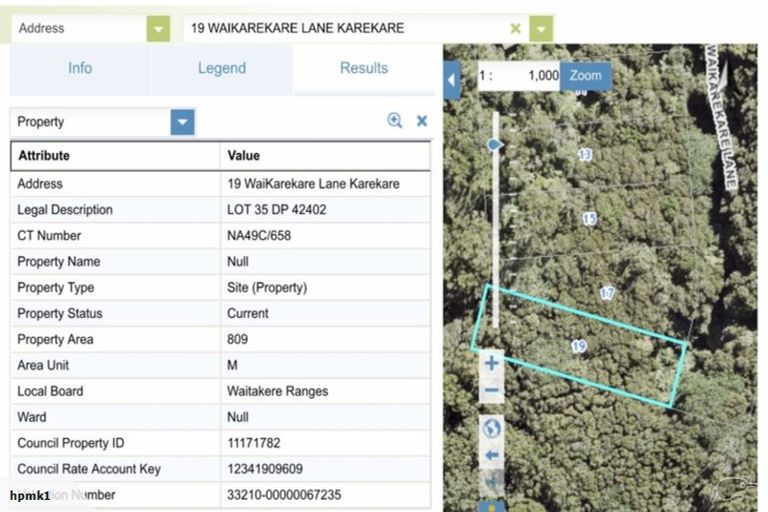Select the Legal Description value LOT 35 DP 42402
The image size is (768, 512).
(x=277, y=210)
